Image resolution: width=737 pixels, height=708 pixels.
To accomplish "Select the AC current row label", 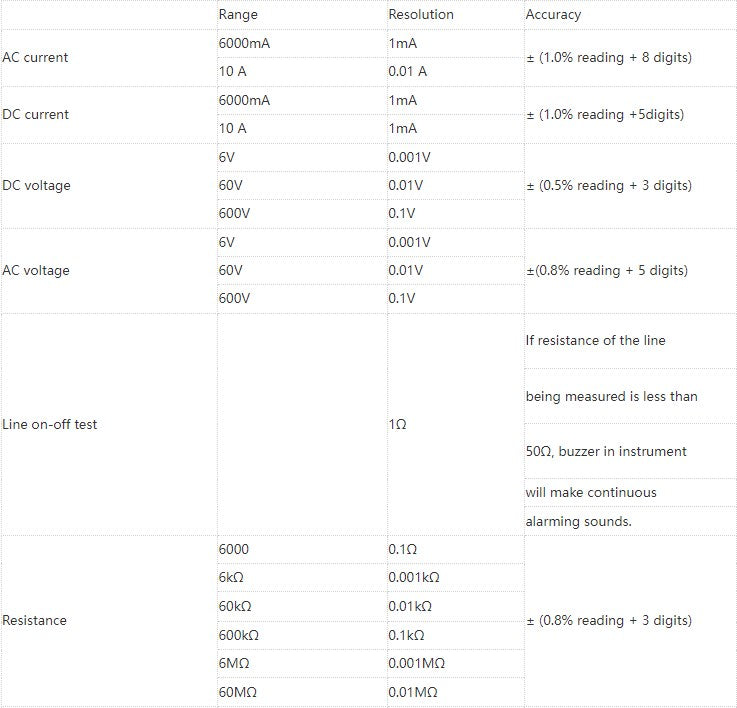I will coord(35,57).
